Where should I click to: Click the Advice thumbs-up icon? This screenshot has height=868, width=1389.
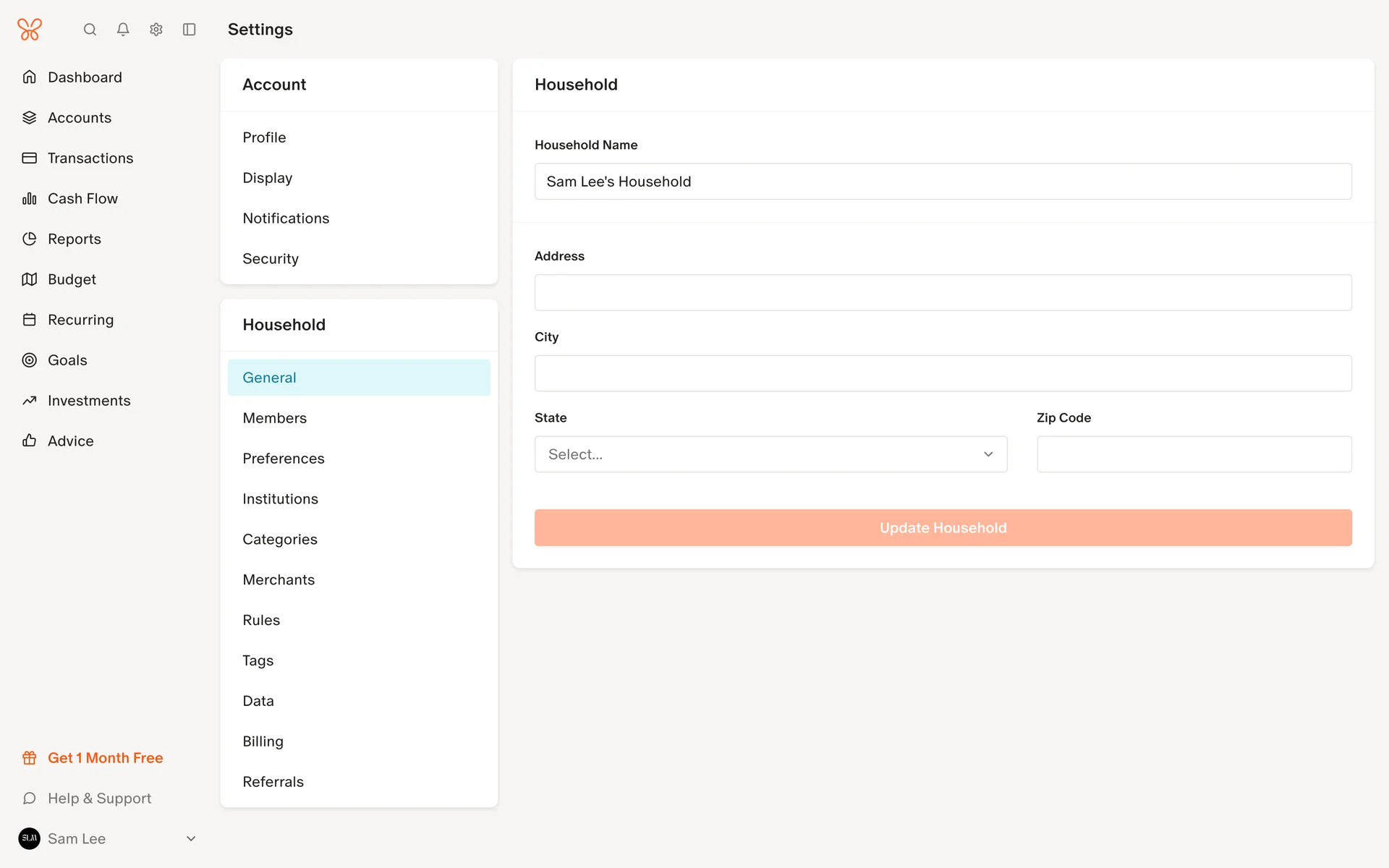click(30, 441)
